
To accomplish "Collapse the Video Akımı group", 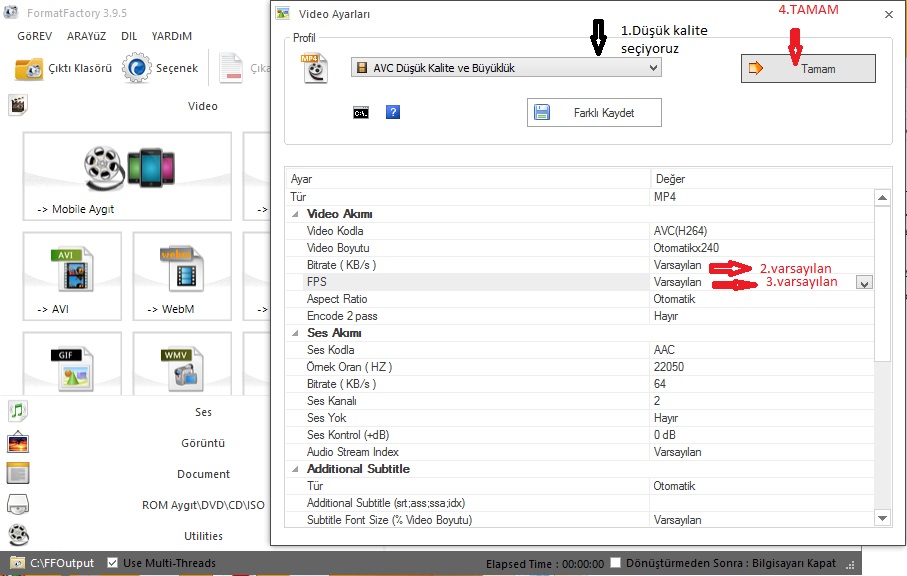I will pos(295,214).
